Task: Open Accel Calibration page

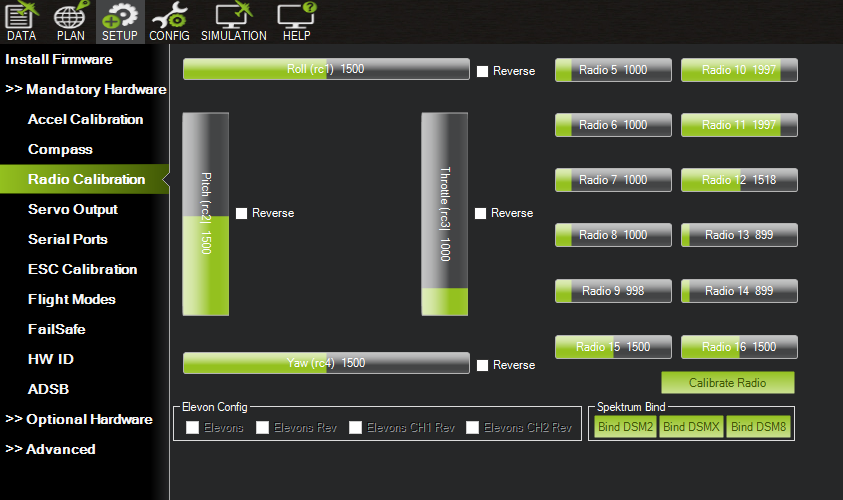Action: click(85, 119)
